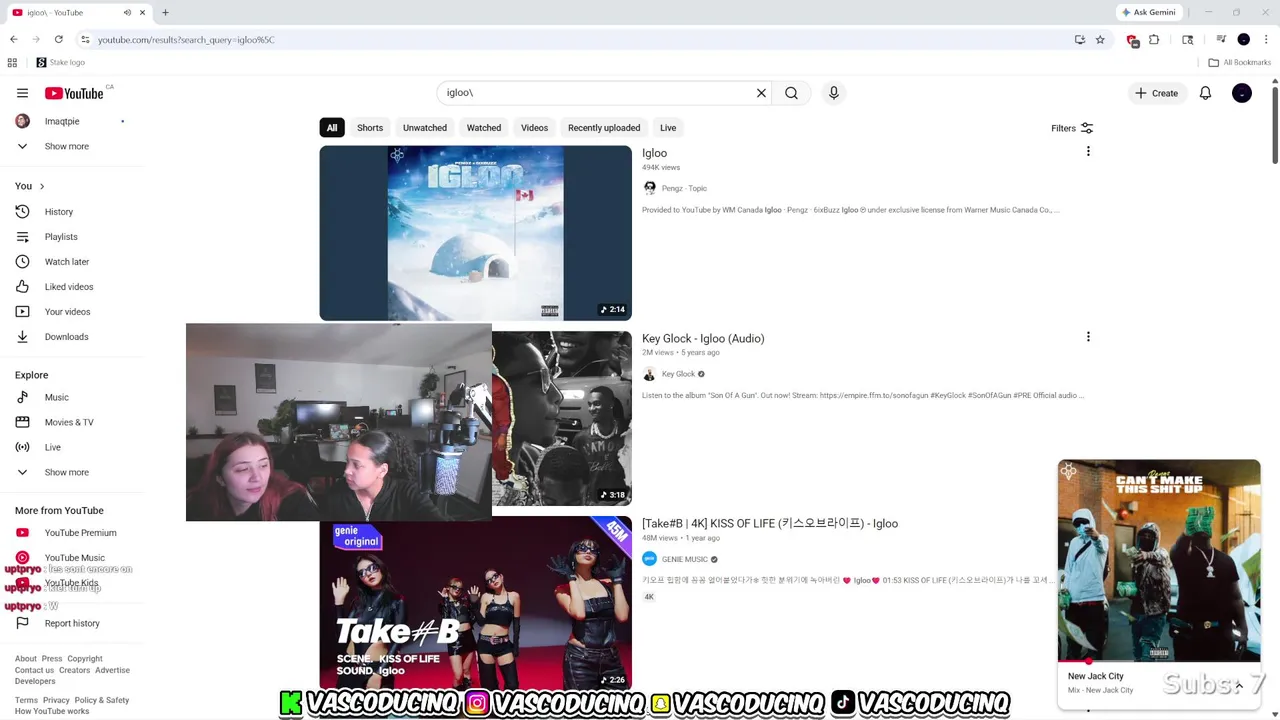
Task: Install app icon in the address bar
Action: point(1080,40)
